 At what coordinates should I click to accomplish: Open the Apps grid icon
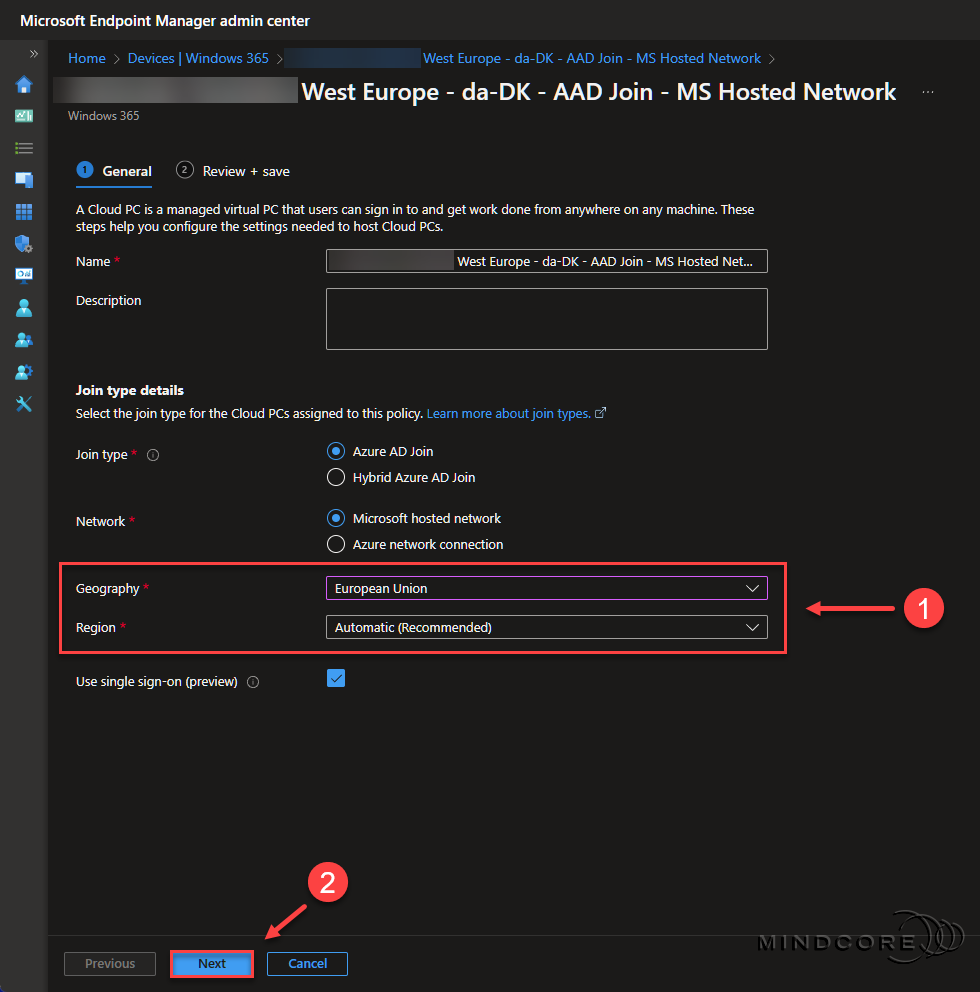tap(24, 212)
